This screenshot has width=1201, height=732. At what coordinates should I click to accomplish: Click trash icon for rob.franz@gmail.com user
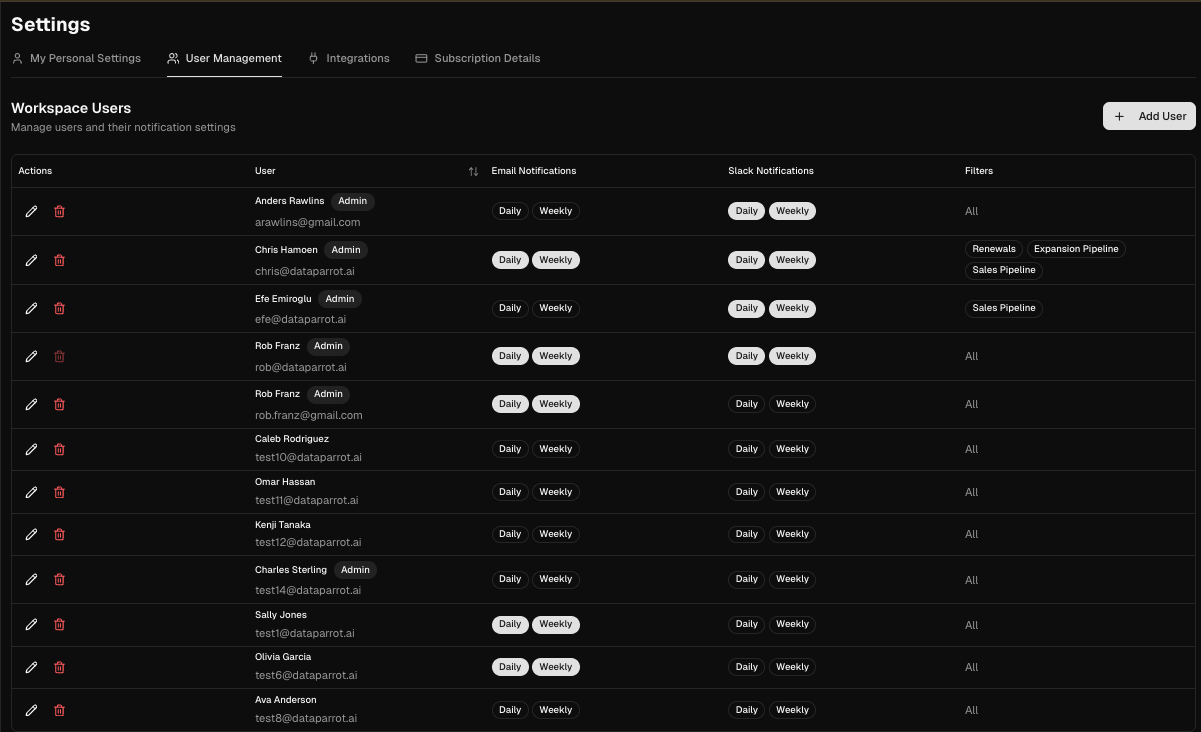pos(59,404)
